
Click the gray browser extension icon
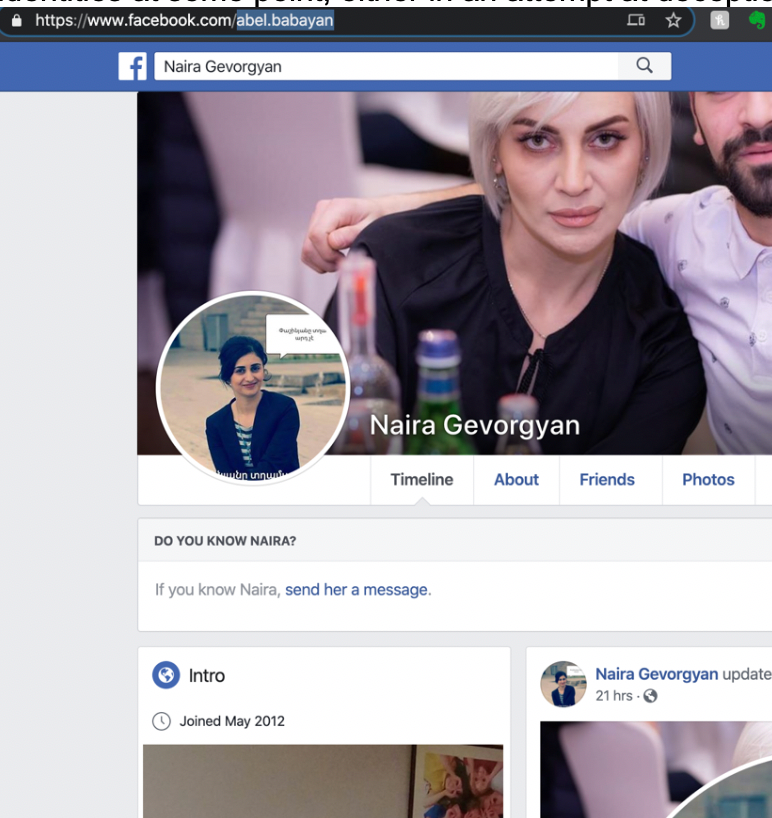tap(719, 20)
